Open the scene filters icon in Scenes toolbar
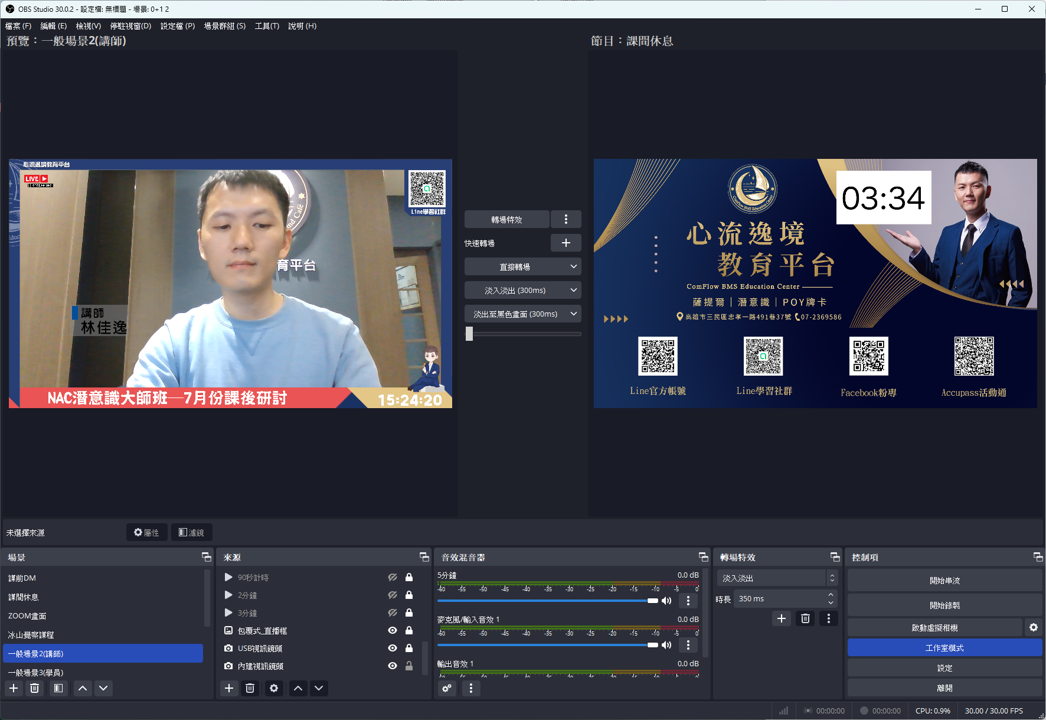The image size is (1046, 720). [58, 688]
